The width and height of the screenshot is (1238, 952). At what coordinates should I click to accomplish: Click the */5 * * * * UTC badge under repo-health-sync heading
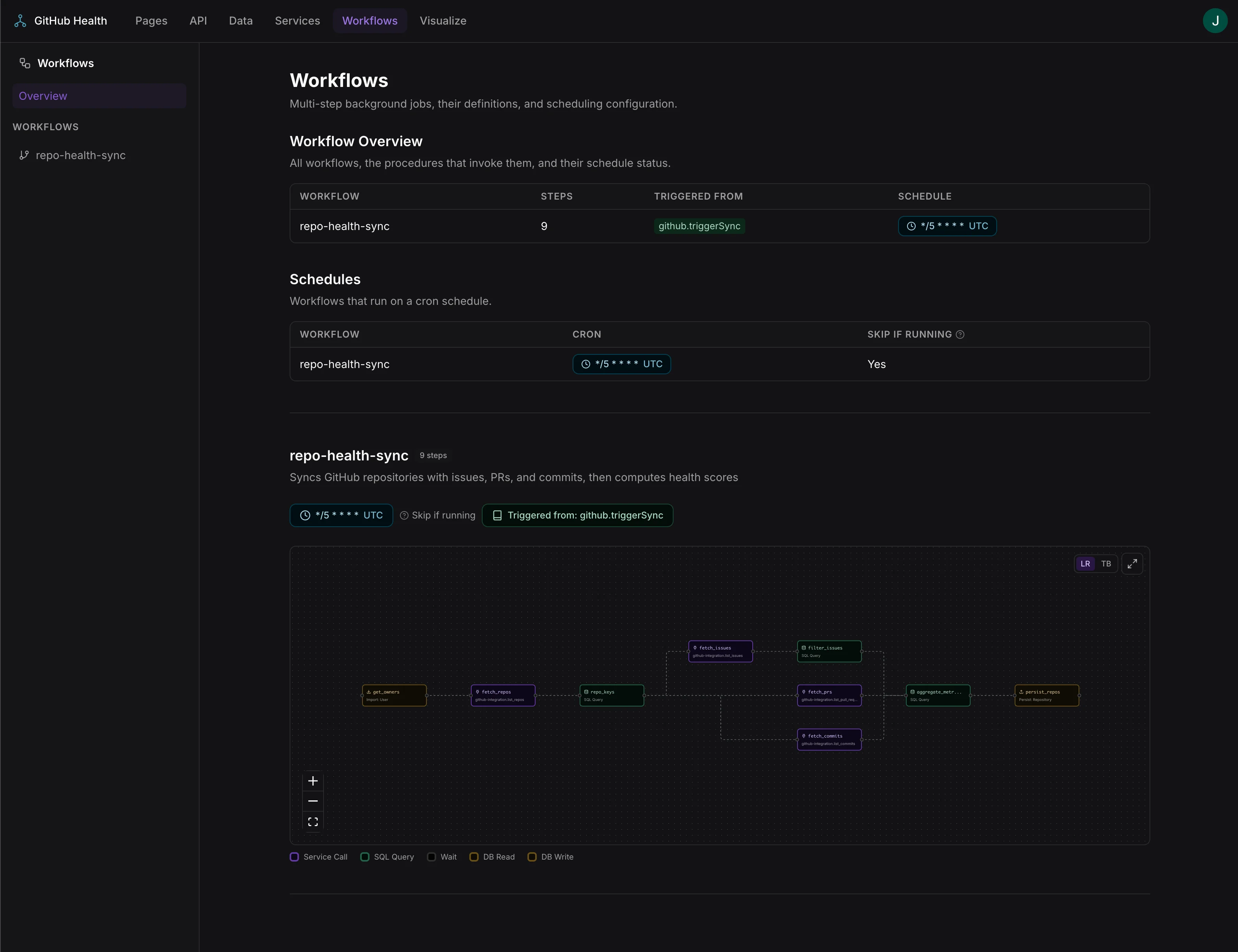pyautogui.click(x=341, y=516)
